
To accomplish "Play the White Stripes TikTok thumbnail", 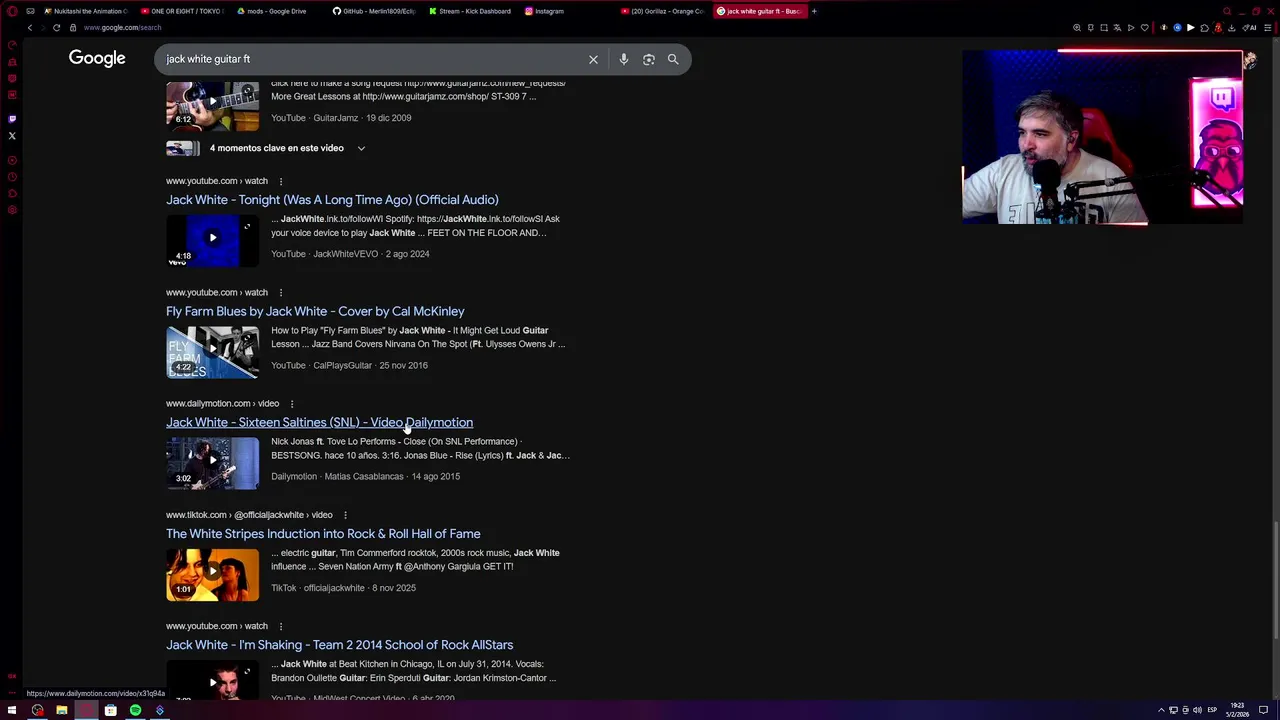I will point(212,573).
